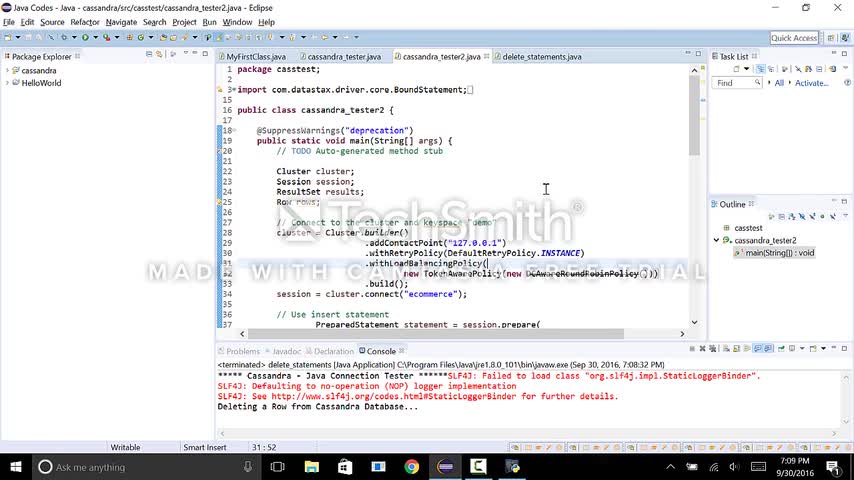
Task: Open Windows Store from taskbar
Action: pyautogui.click(x=345, y=467)
